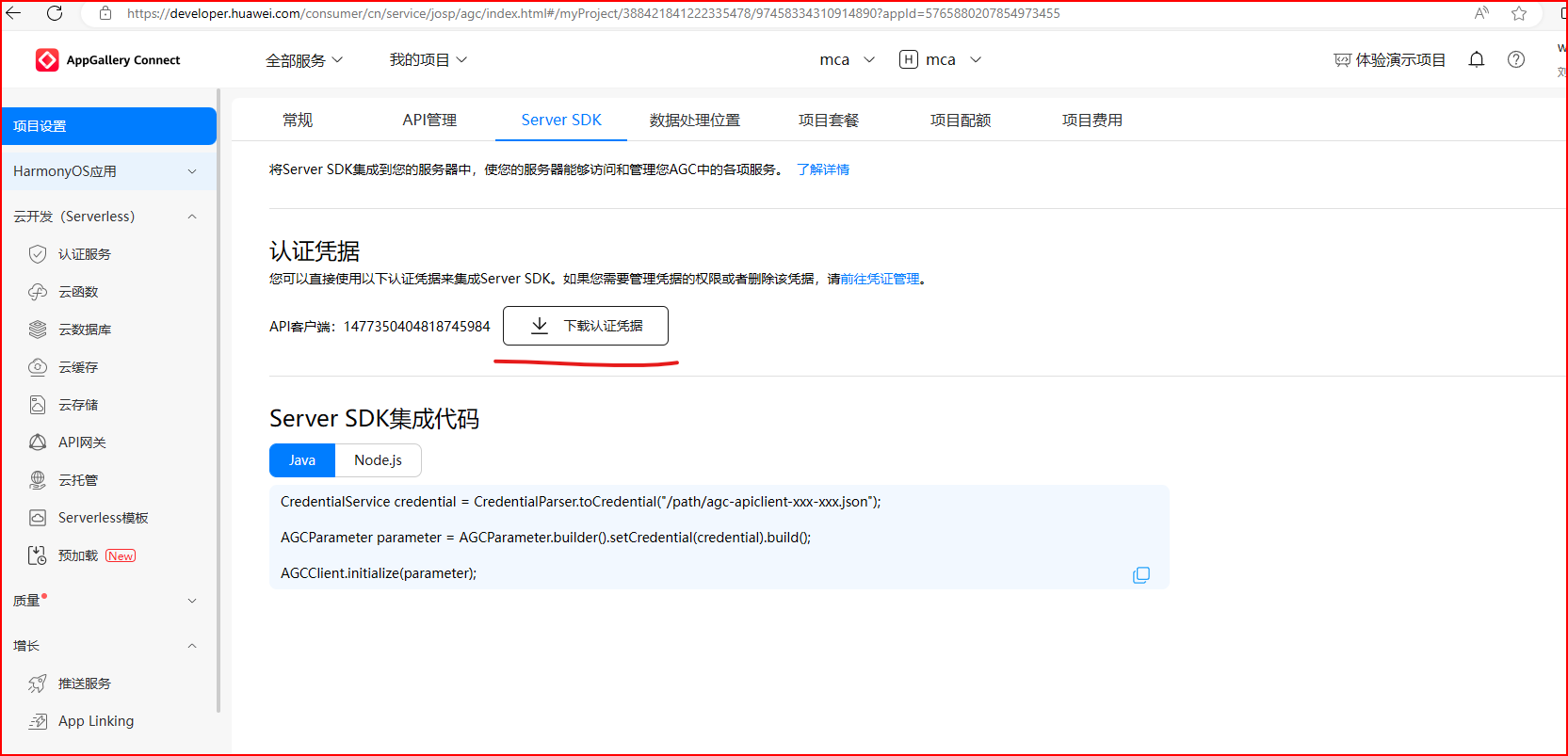Click the database stack icon beside 云数据库
1568x756 pixels.
pos(38,330)
